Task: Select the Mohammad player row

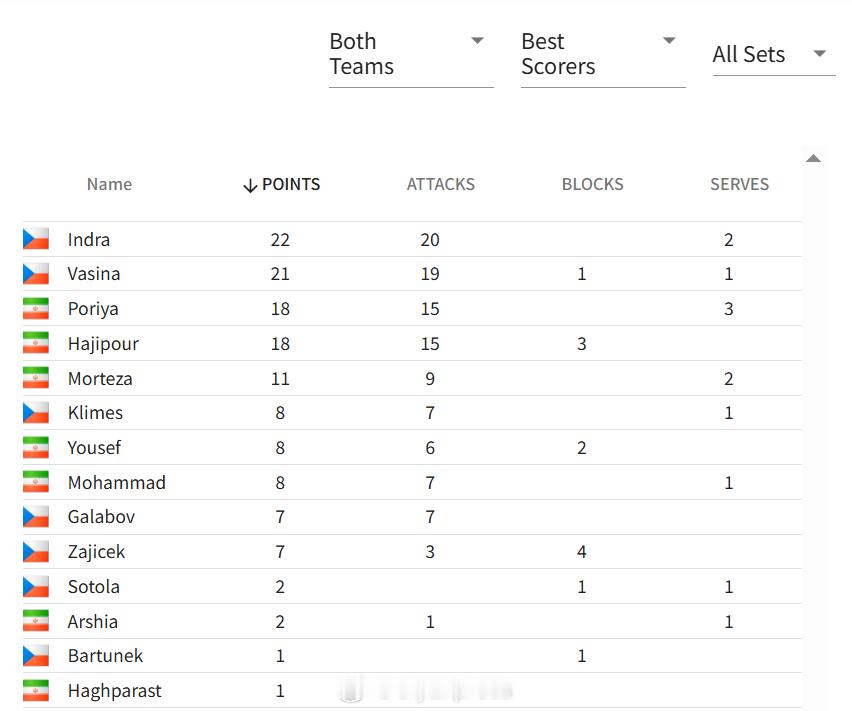Action: [x=412, y=482]
